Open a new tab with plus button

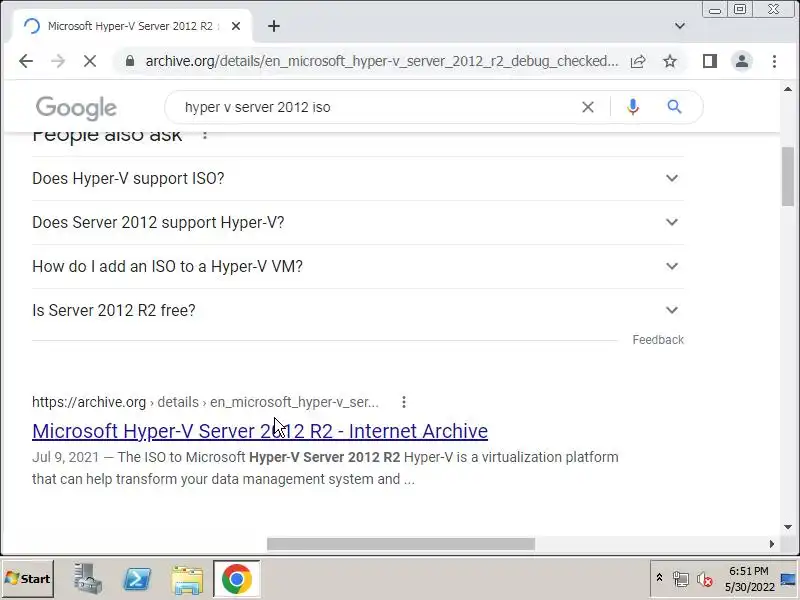coord(274,26)
